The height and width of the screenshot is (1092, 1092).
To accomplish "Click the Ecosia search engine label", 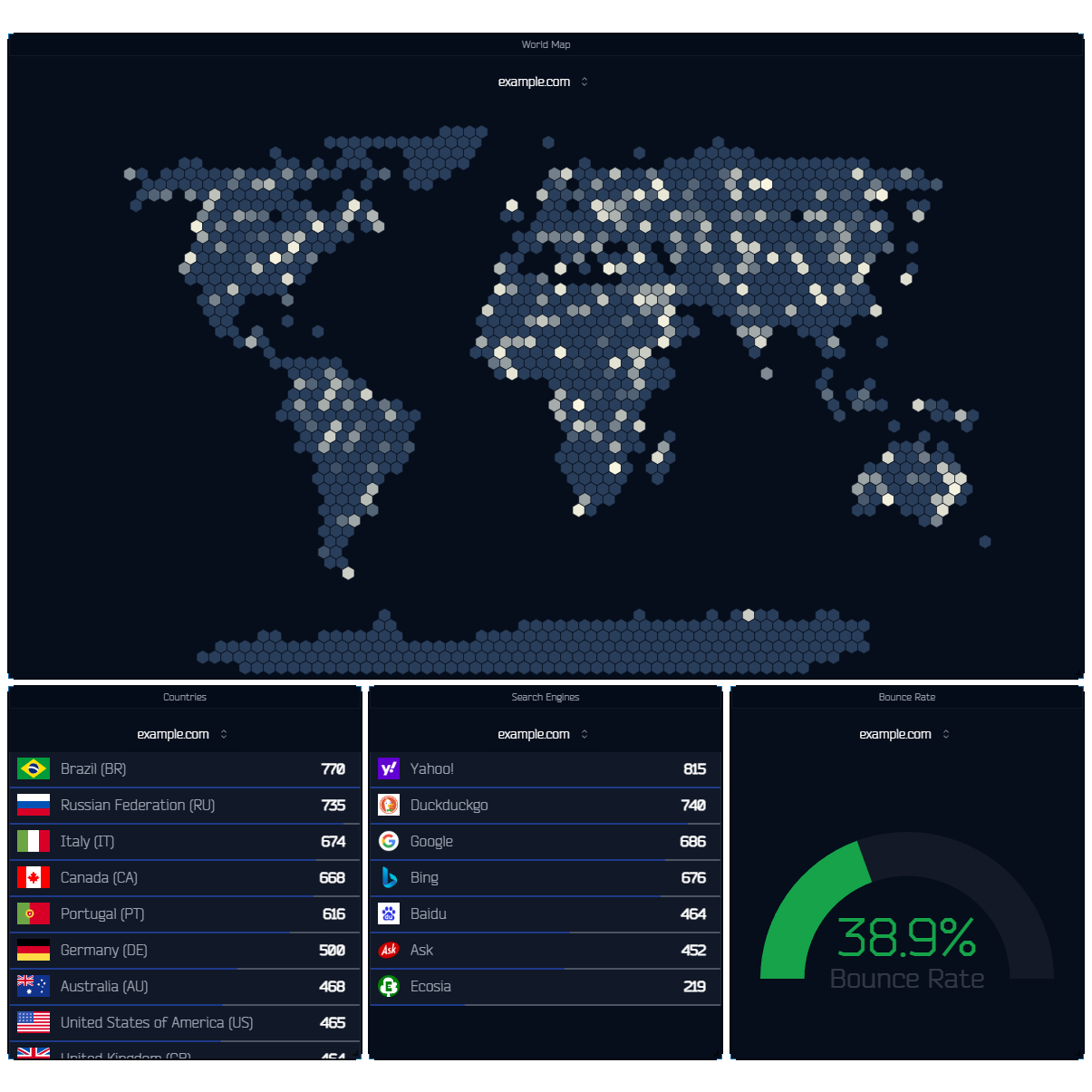I will (430, 986).
